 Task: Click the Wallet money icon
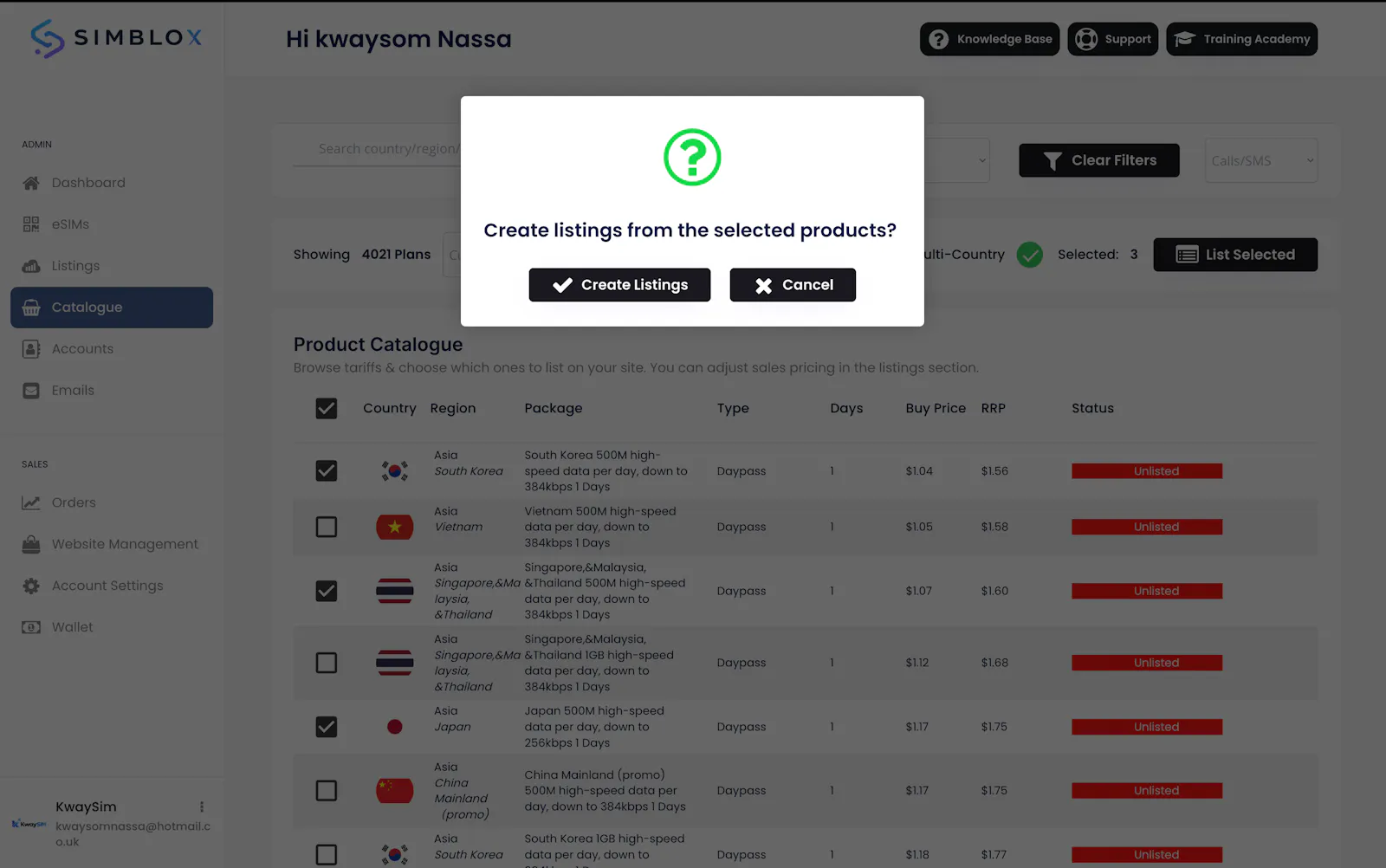(31, 627)
